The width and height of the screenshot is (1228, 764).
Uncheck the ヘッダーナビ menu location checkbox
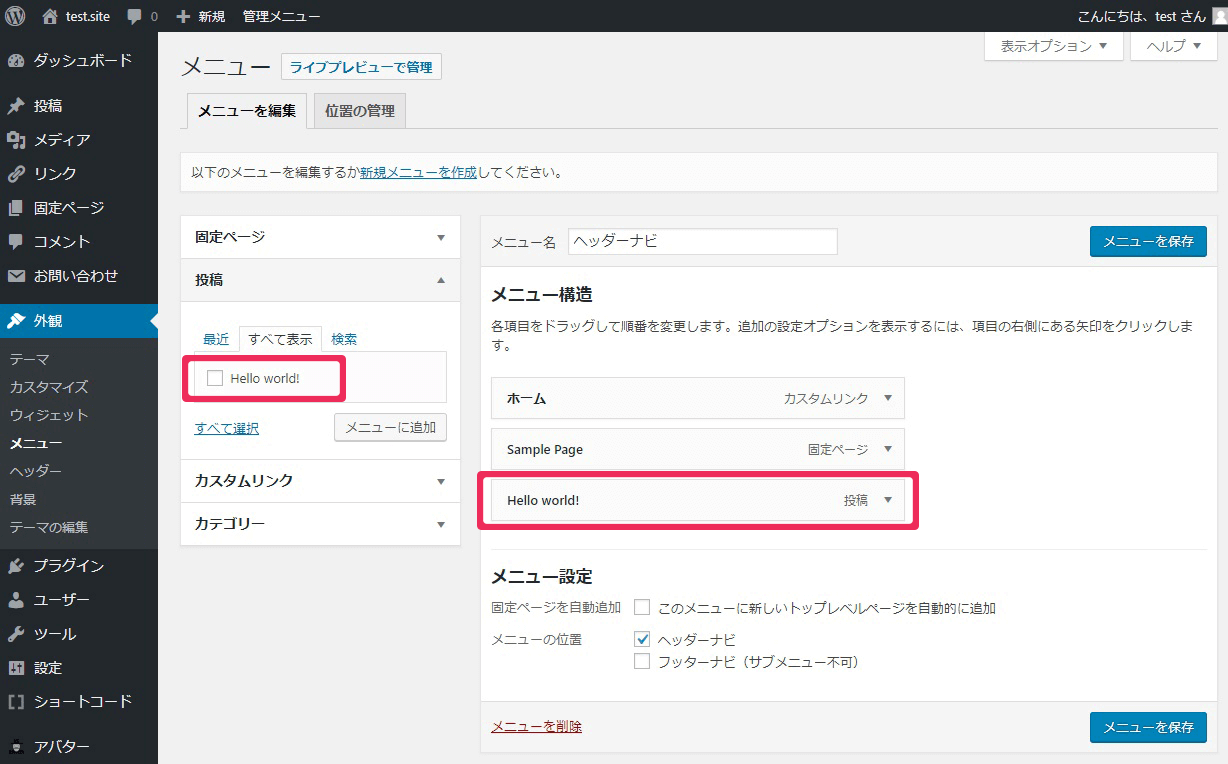point(642,639)
